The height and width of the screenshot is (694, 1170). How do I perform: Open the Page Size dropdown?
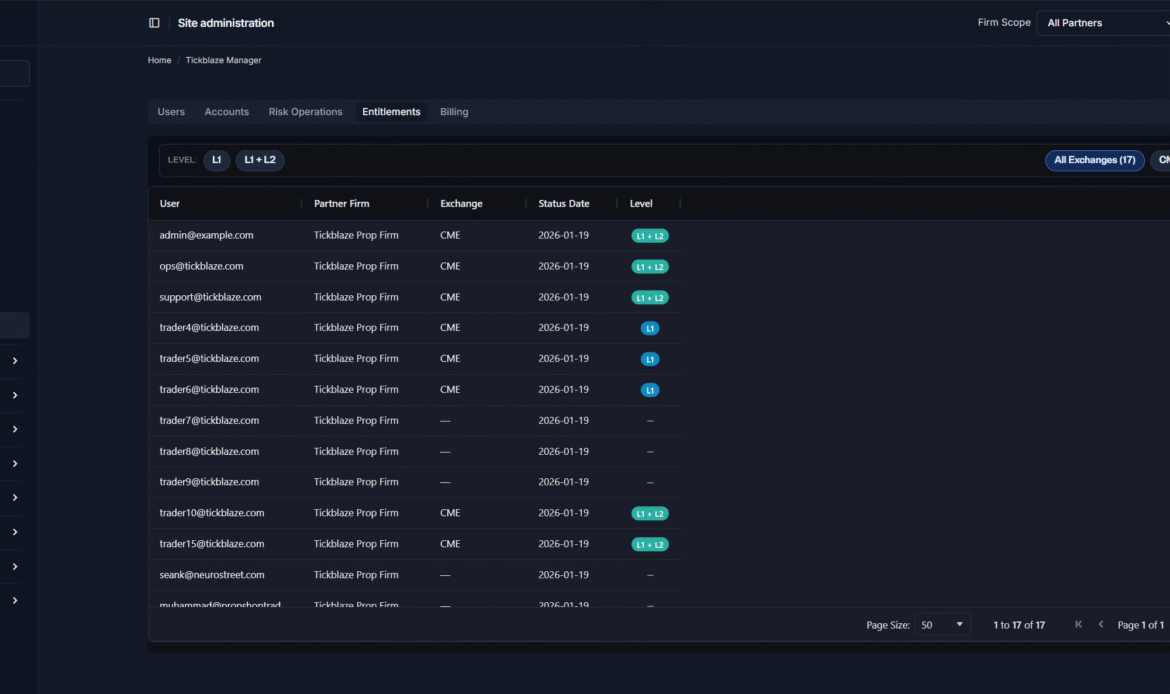coord(943,625)
